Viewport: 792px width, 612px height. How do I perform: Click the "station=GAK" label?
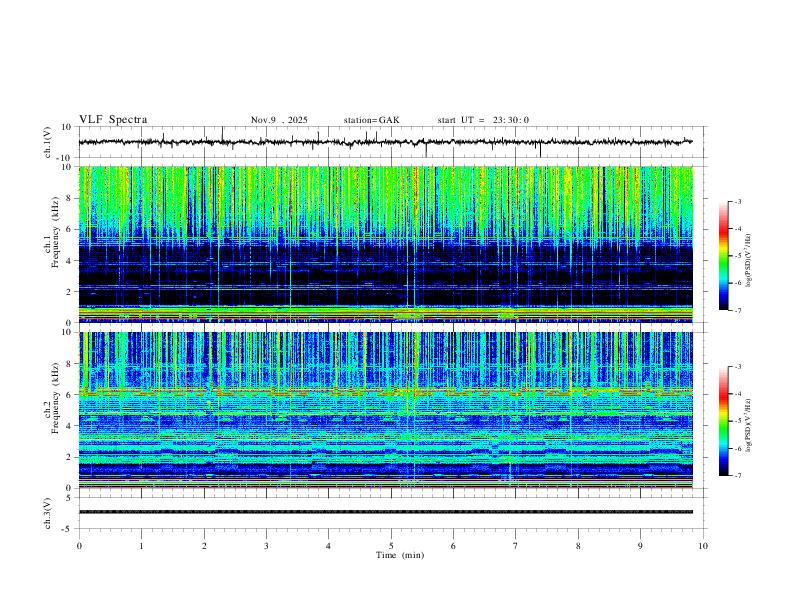(x=371, y=120)
